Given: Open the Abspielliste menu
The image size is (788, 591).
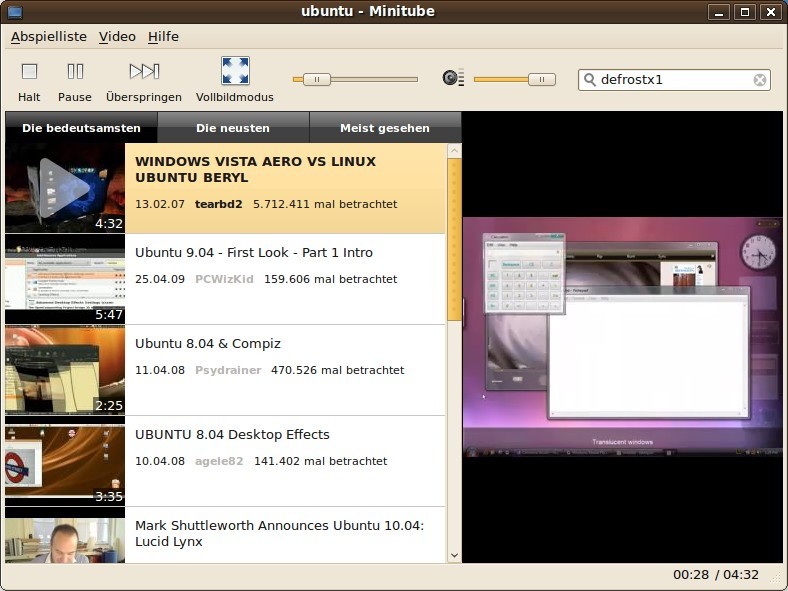Looking at the screenshot, I should pos(49,37).
